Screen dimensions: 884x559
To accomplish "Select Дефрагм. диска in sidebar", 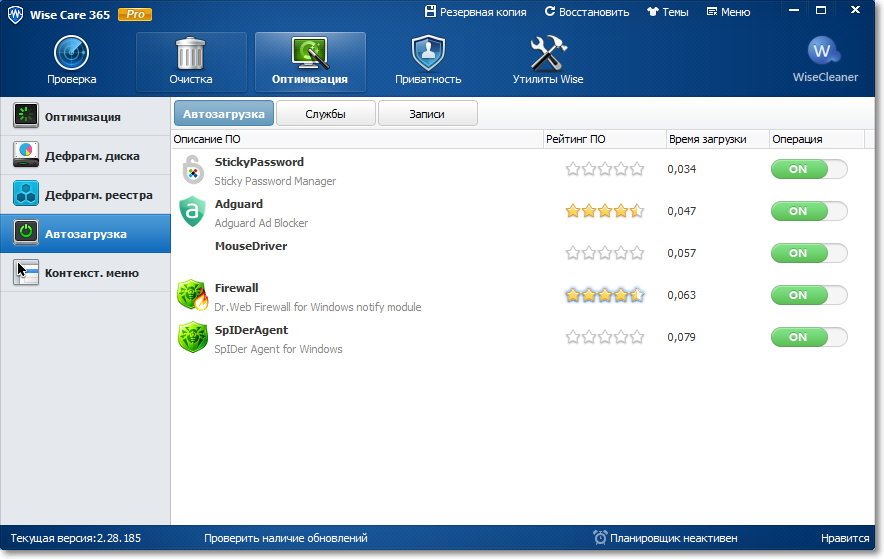I will 85,156.
